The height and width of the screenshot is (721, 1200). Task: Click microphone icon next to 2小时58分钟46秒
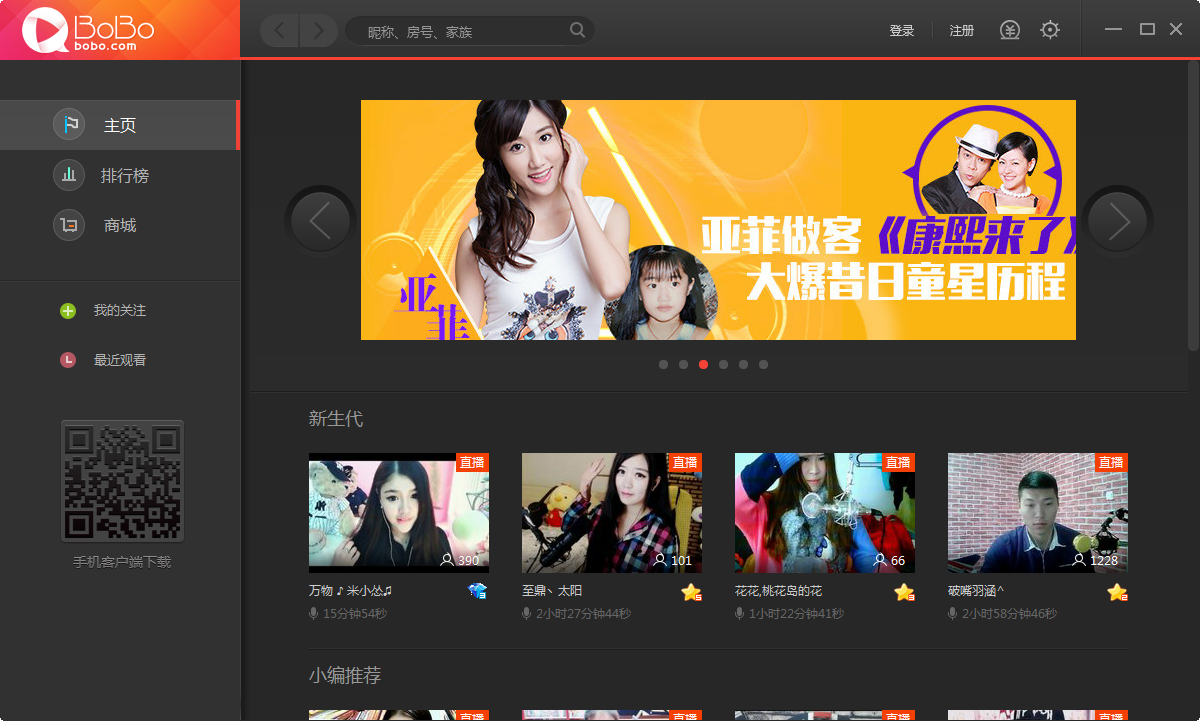tap(953, 613)
